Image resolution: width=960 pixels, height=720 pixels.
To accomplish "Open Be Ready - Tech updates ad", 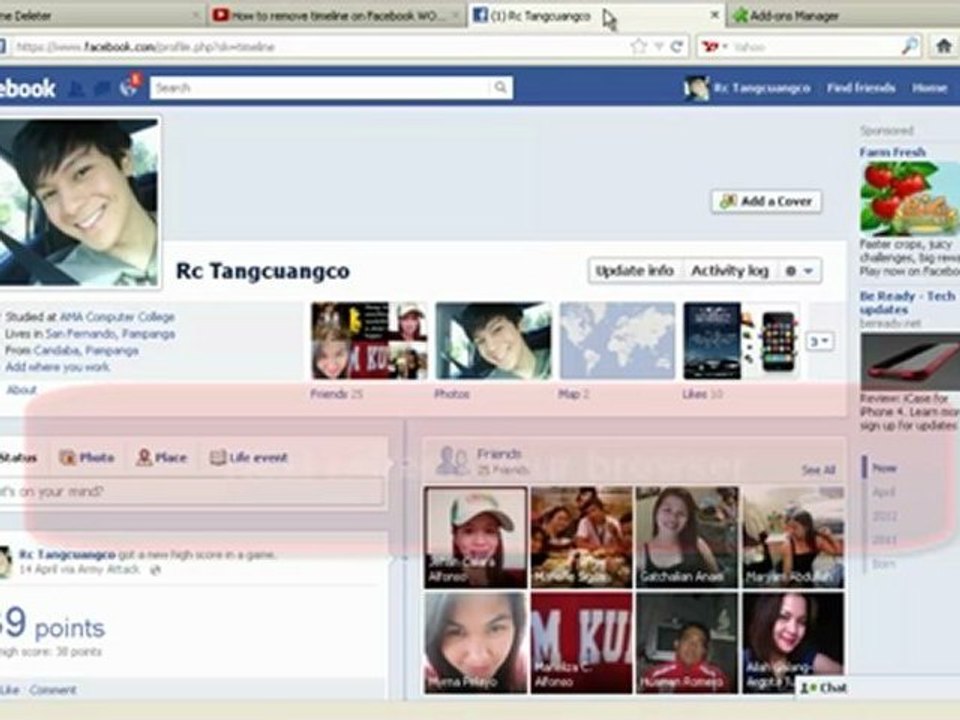I will pyautogui.click(x=907, y=302).
